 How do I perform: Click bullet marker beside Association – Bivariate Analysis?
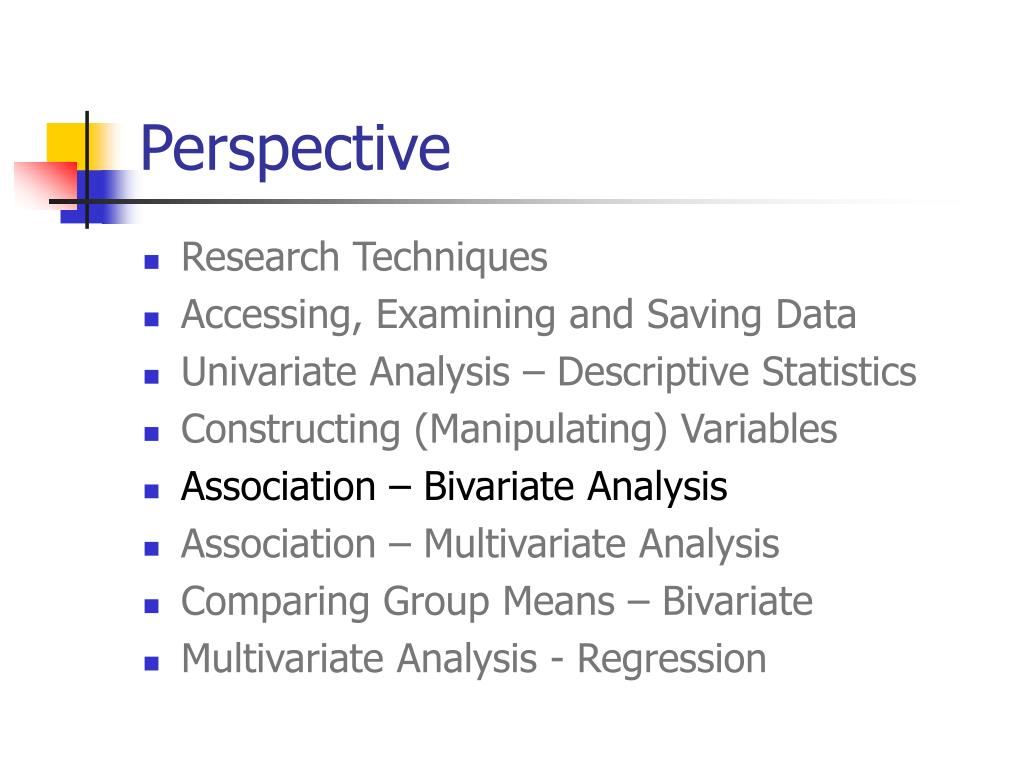point(152,492)
